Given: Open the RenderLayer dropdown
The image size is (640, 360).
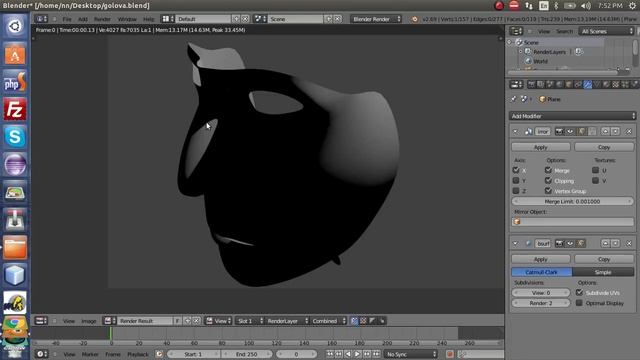Looking at the screenshot, I should tap(287, 321).
